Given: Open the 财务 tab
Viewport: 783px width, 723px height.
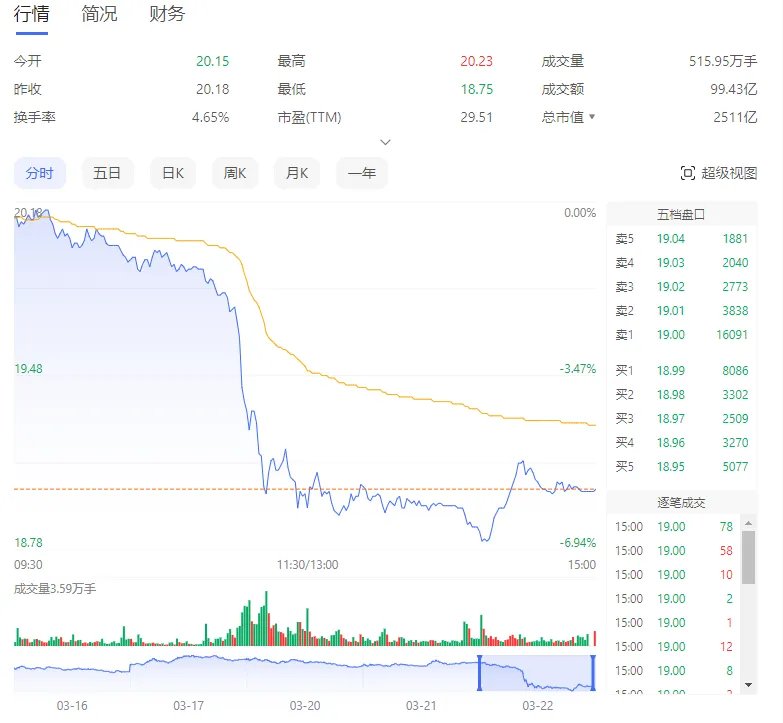Looking at the screenshot, I should (167, 14).
